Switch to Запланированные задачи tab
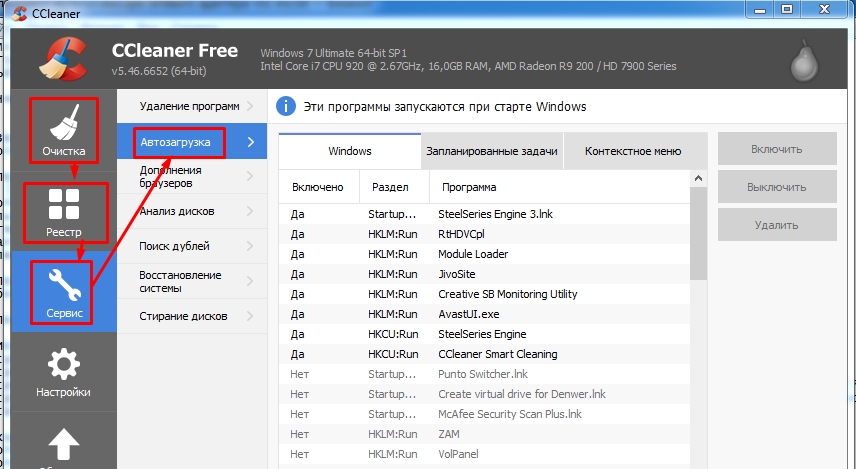The width and height of the screenshot is (856, 469). point(492,151)
